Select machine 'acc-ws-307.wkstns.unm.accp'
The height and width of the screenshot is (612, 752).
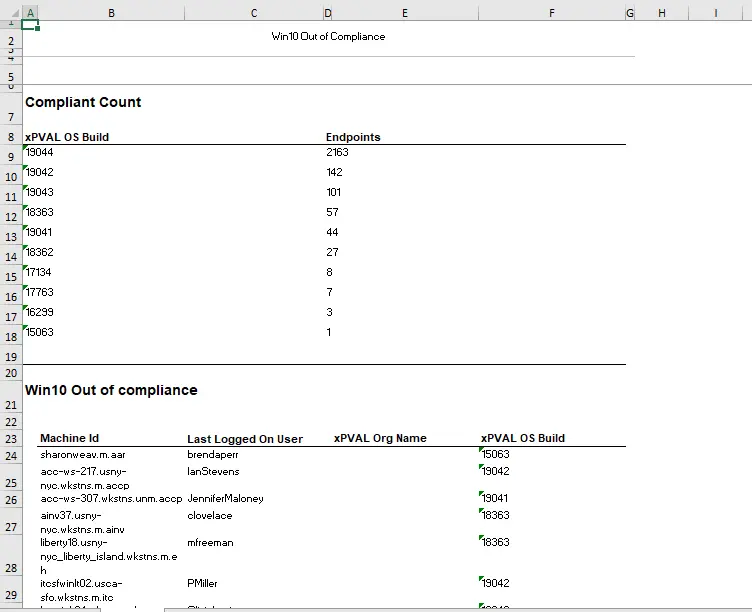click(111, 499)
